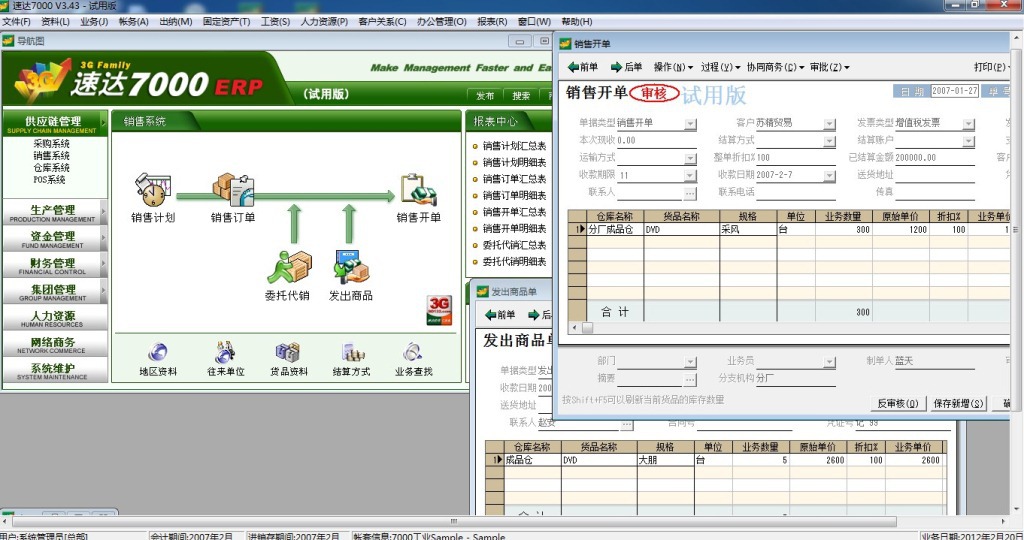Open the 销售订单 boxes icon
Viewport: 1024px width, 540px height.
pos(233,189)
